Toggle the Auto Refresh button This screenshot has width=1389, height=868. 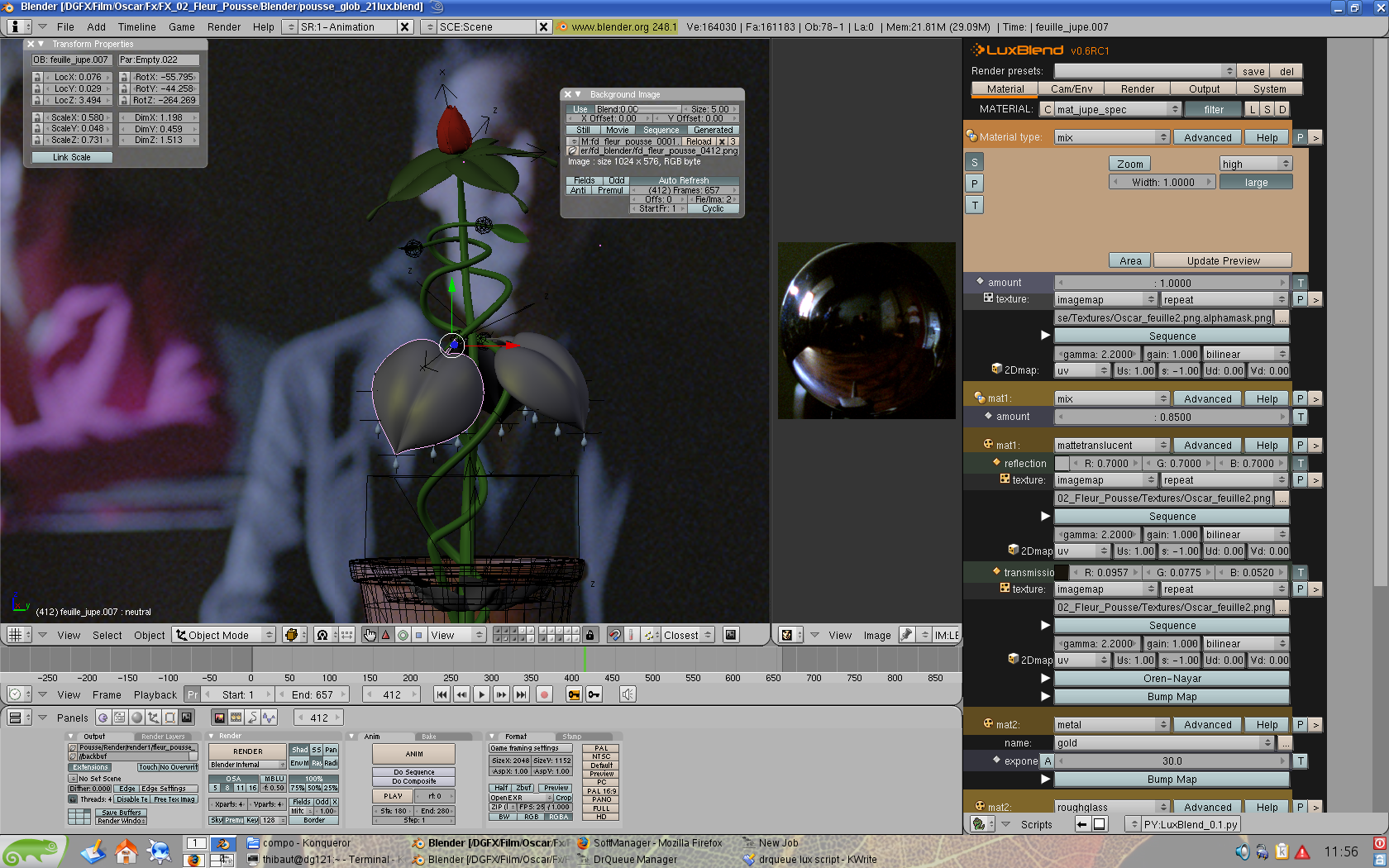683,180
